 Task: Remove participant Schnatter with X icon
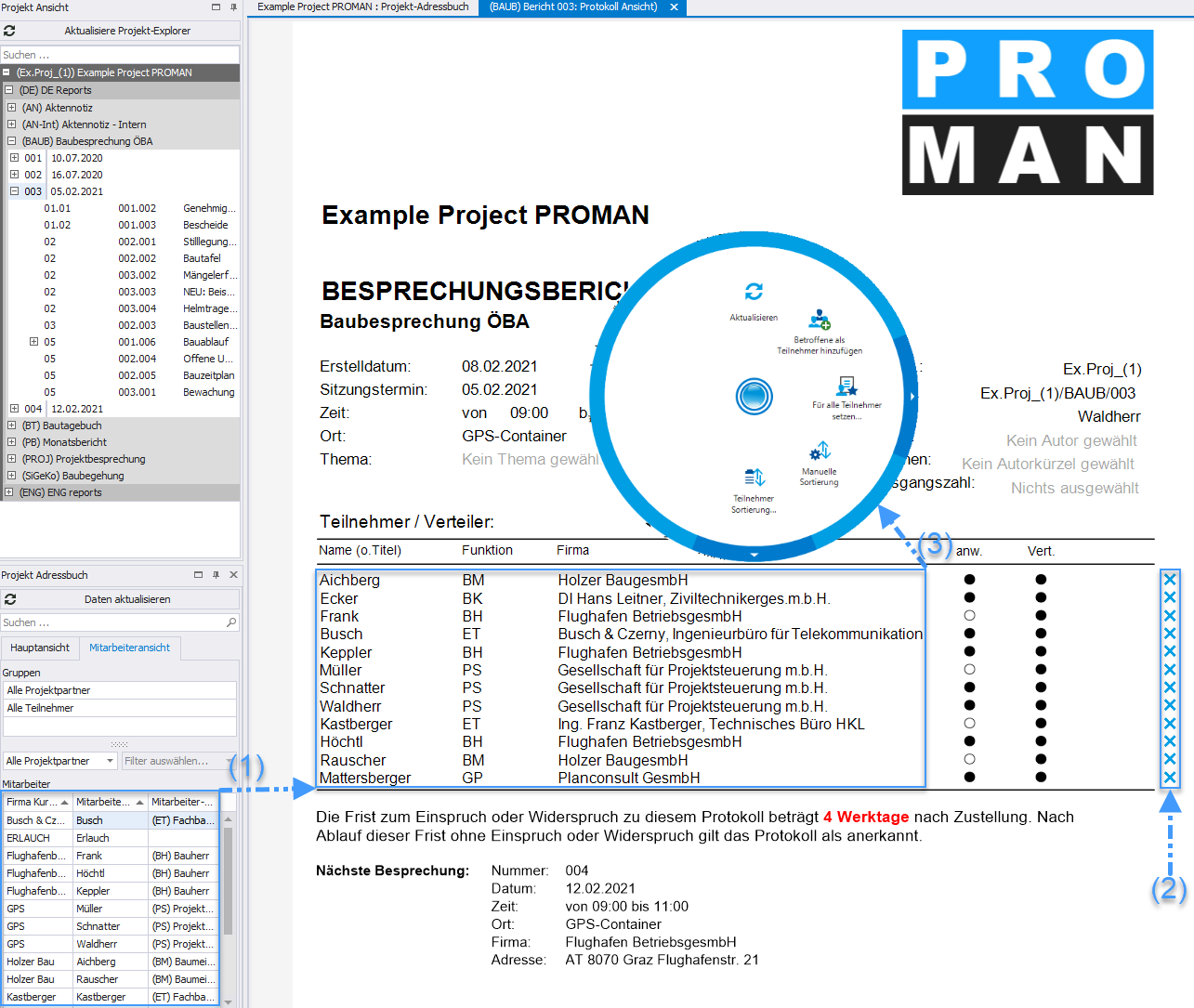click(1170, 687)
